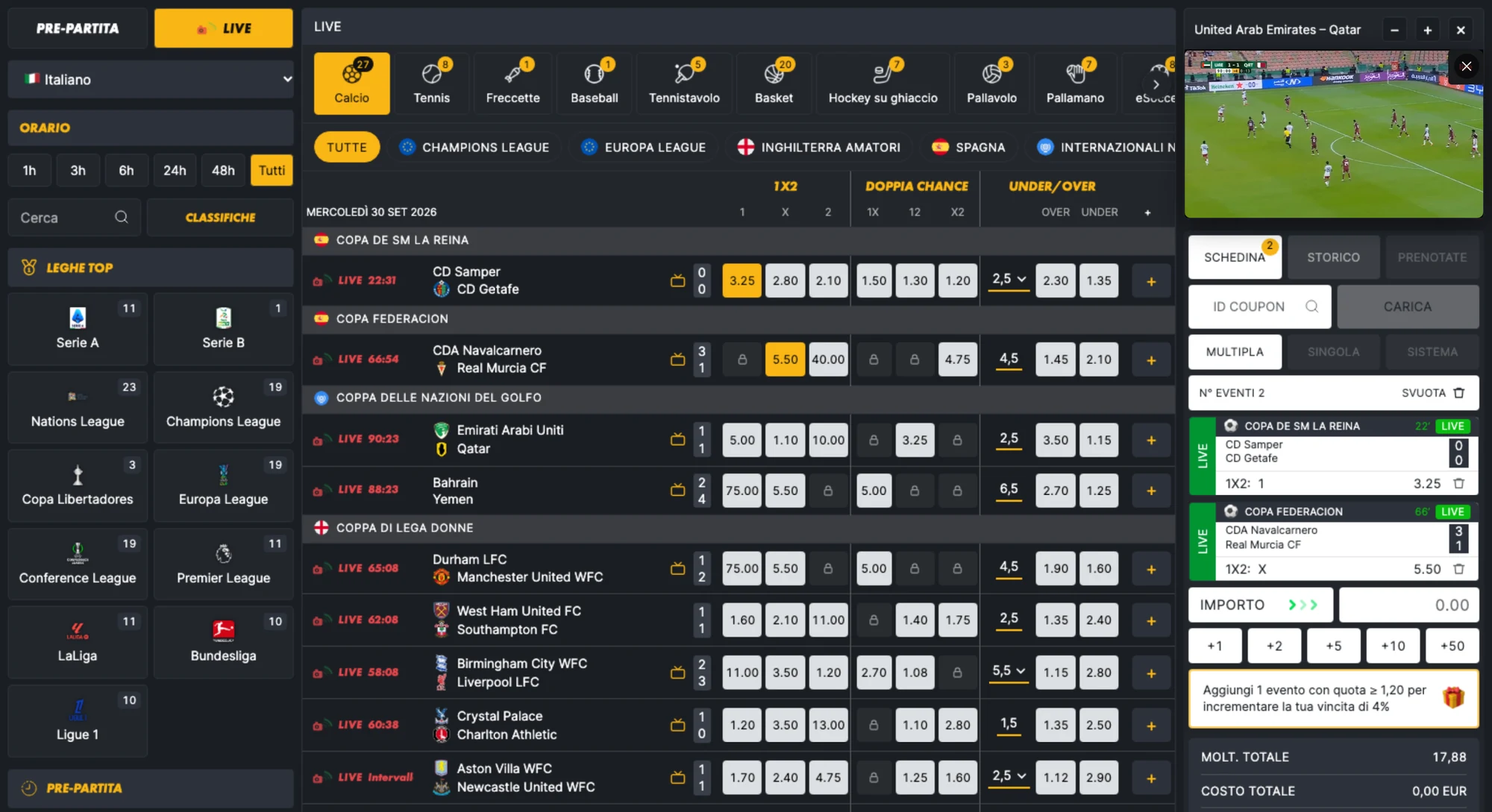Select the Pallavolo sport icon
Image resolution: width=1492 pixels, height=812 pixels.
(991, 83)
